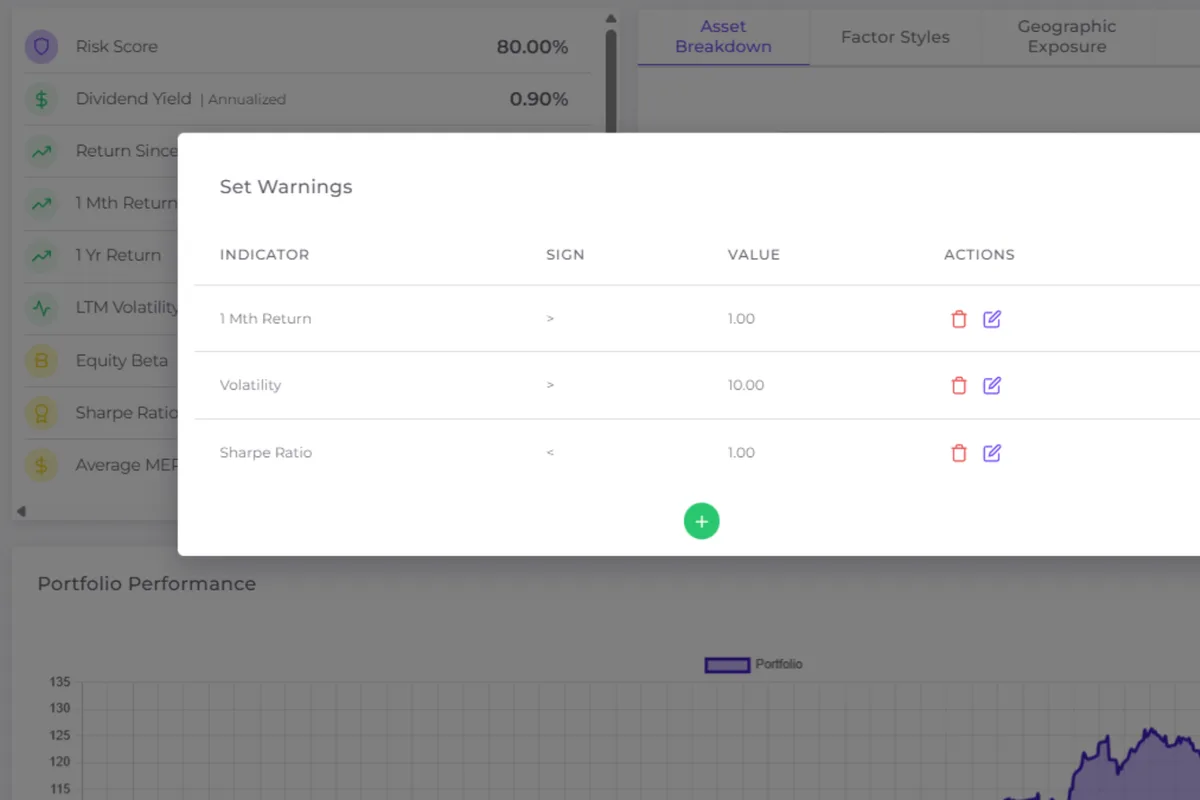Edit the Volatility warning row
Viewport: 1200px width, 800px height.
(991, 385)
